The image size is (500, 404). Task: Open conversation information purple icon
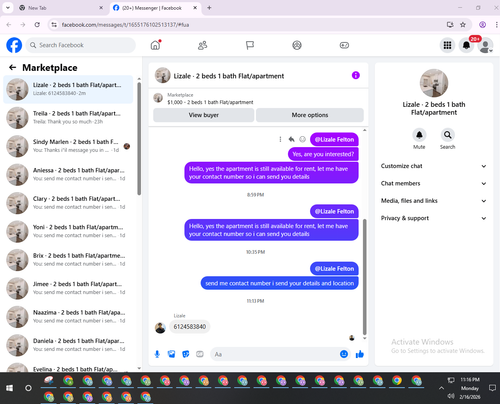(356, 75)
